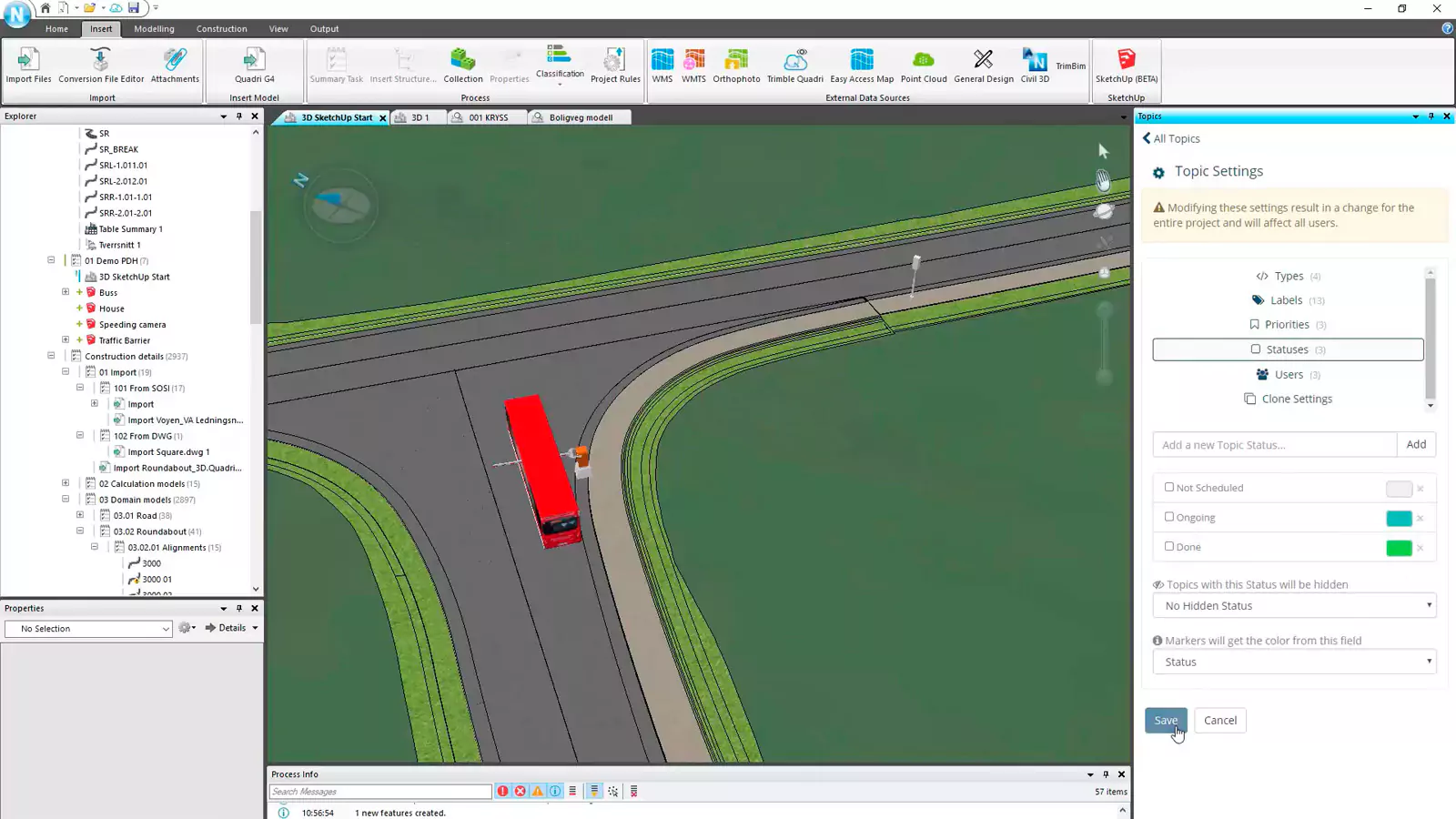Delete the Ongoing status
Viewport: 1456px width, 819px height.
point(1421,519)
